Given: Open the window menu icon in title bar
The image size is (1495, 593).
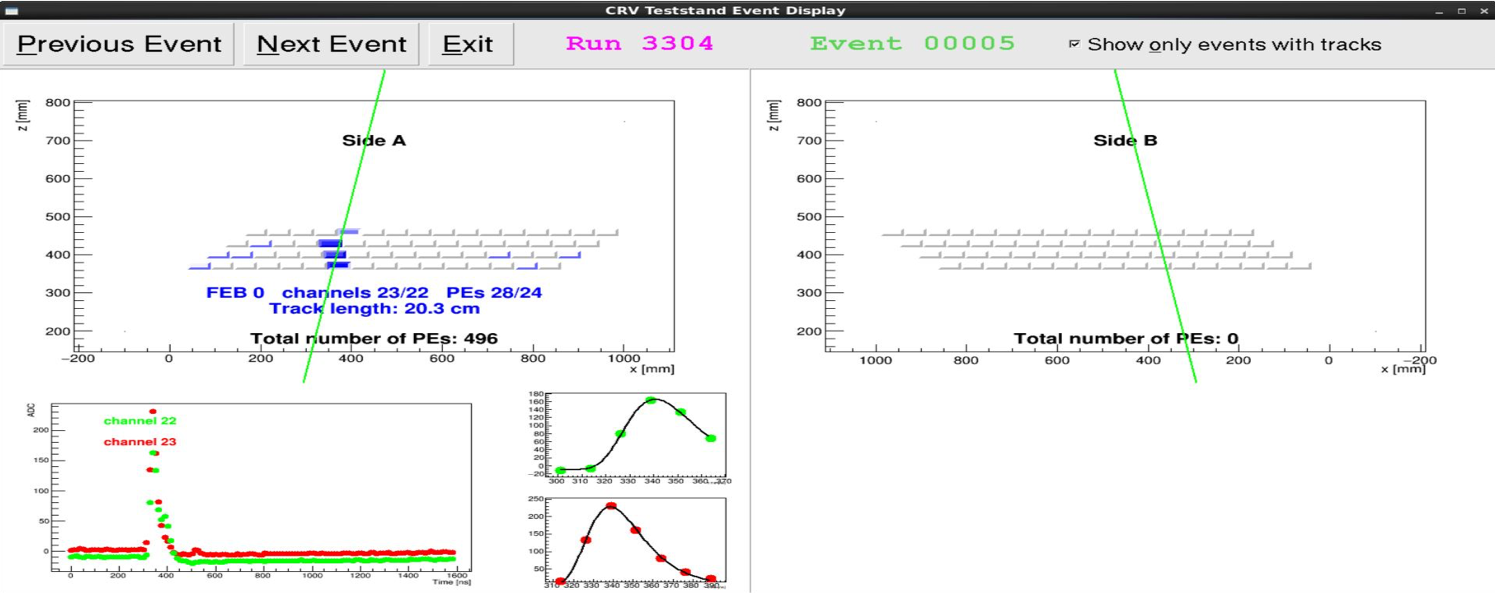Looking at the screenshot, I should tap(12, 10).
